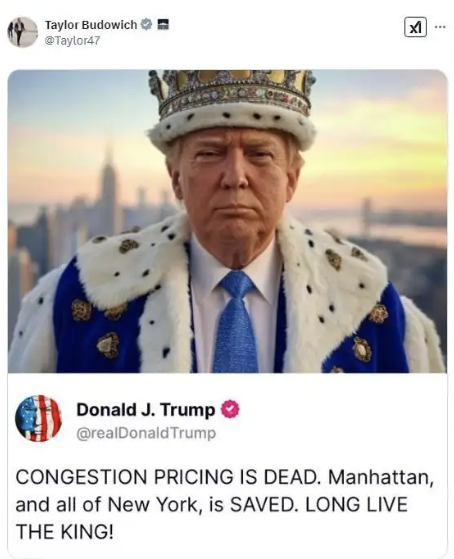This screenshot has width=454, height=559.
Task: Click the blue necktie in the image
Action: (236, 322)
